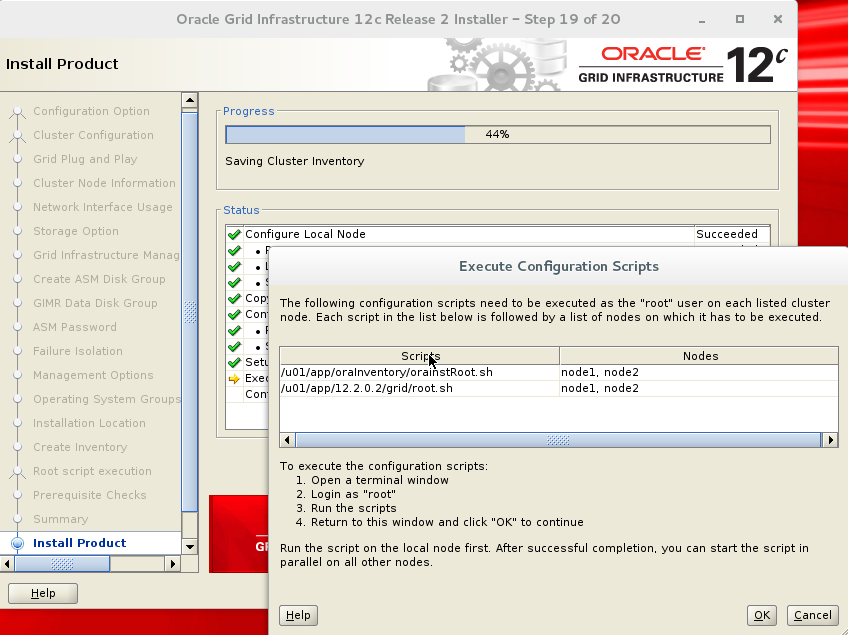This screenshot has width=848, height=635.
Task: Click the Help button at bottom left
Action: [x=42, y=593]
